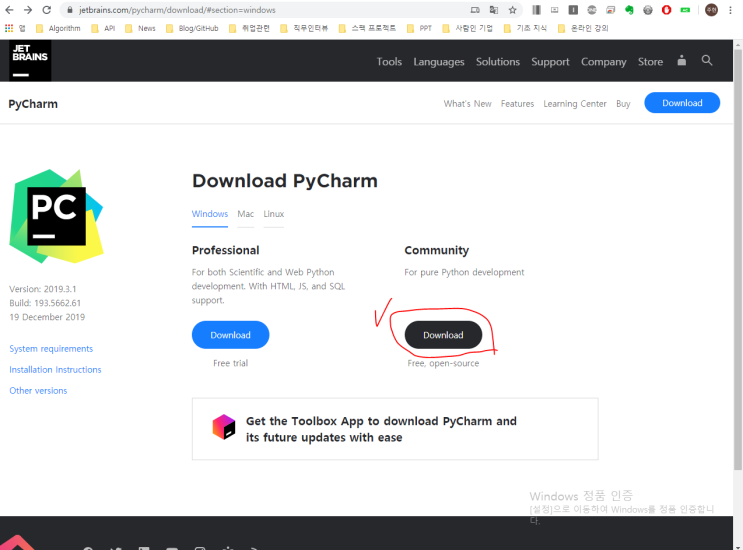Open the API bookmark folder
Image resolution: width=743 pixels, height=550 pixels.
point(103,28)
